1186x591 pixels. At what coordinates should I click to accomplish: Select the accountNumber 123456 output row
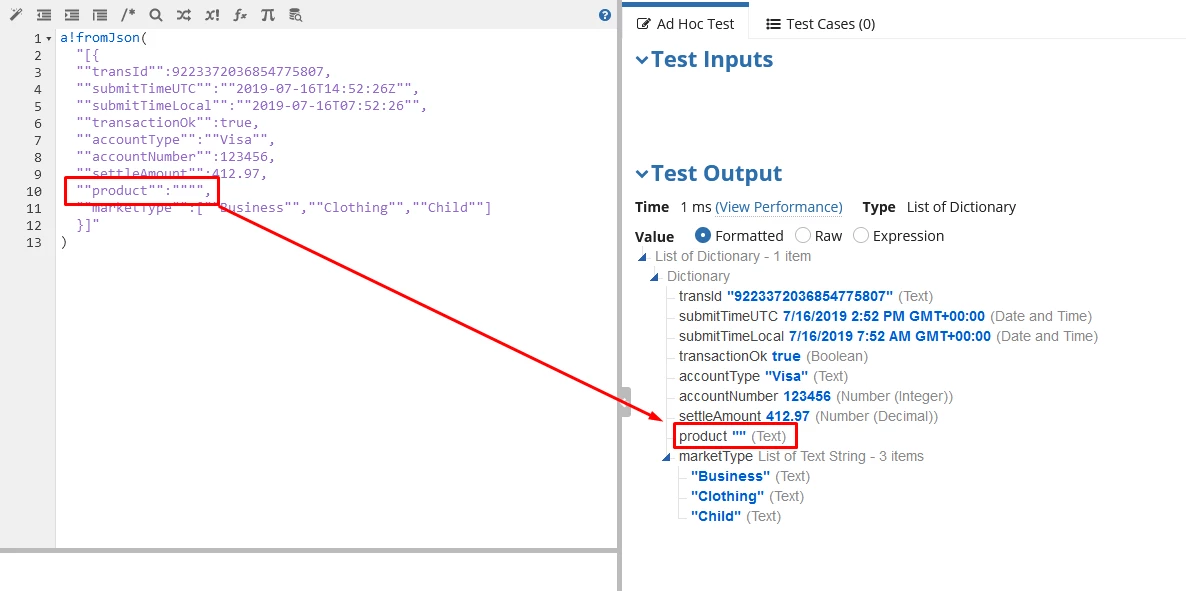coord(815,396)
